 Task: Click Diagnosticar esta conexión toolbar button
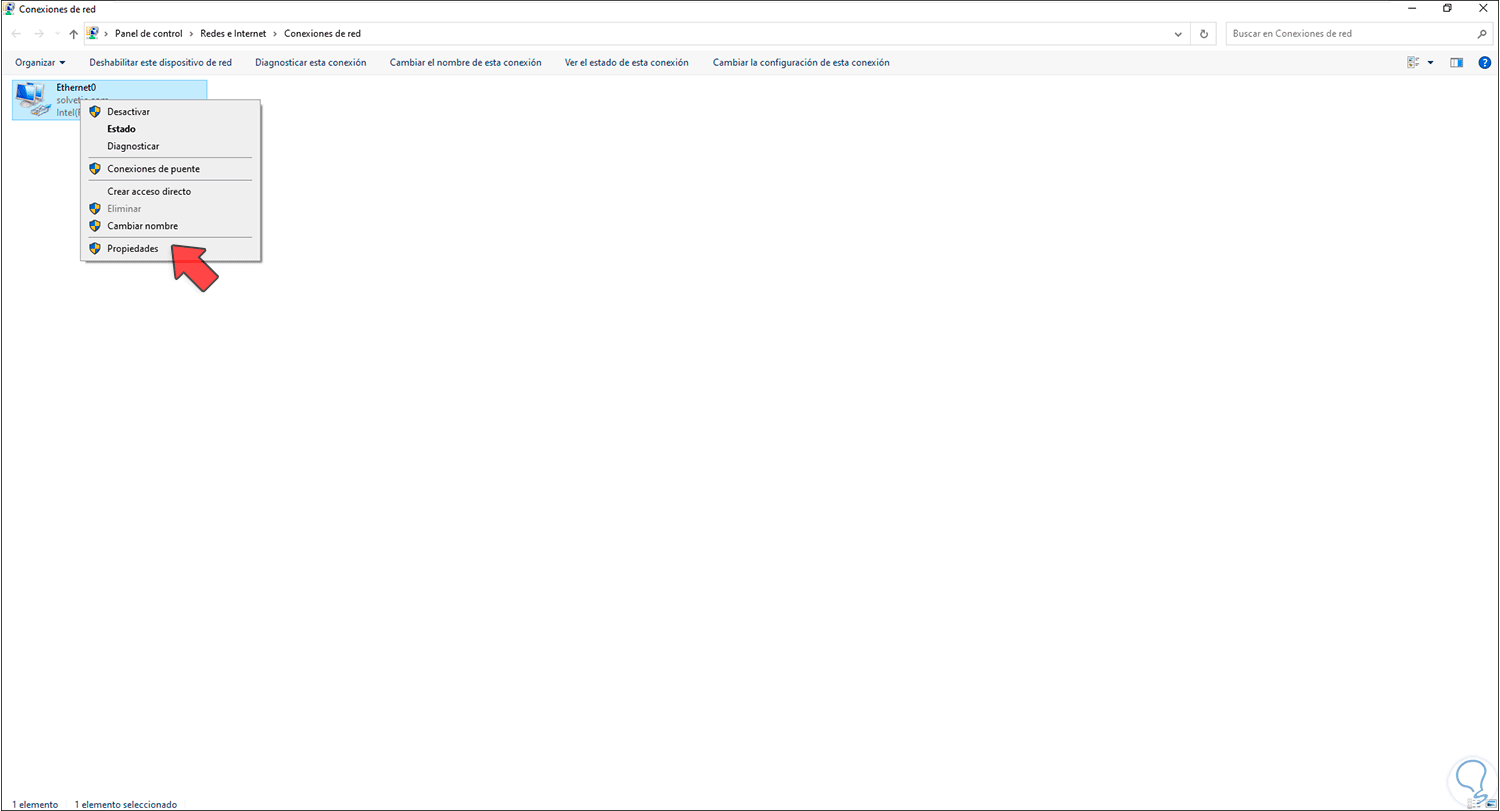click(x=311, y=62)
